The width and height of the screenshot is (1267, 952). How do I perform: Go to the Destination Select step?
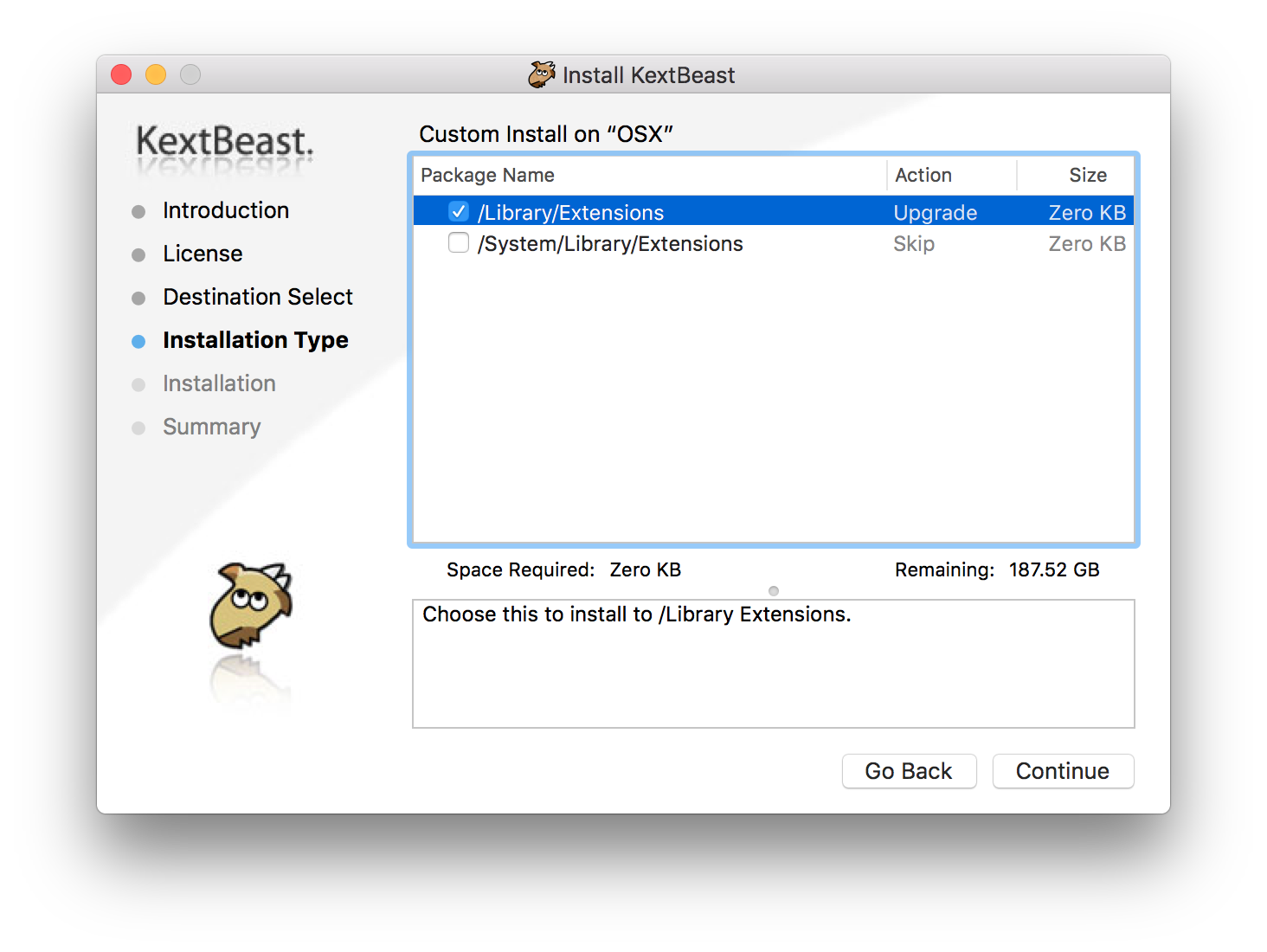pyautogui.click(x=258, y=297)
